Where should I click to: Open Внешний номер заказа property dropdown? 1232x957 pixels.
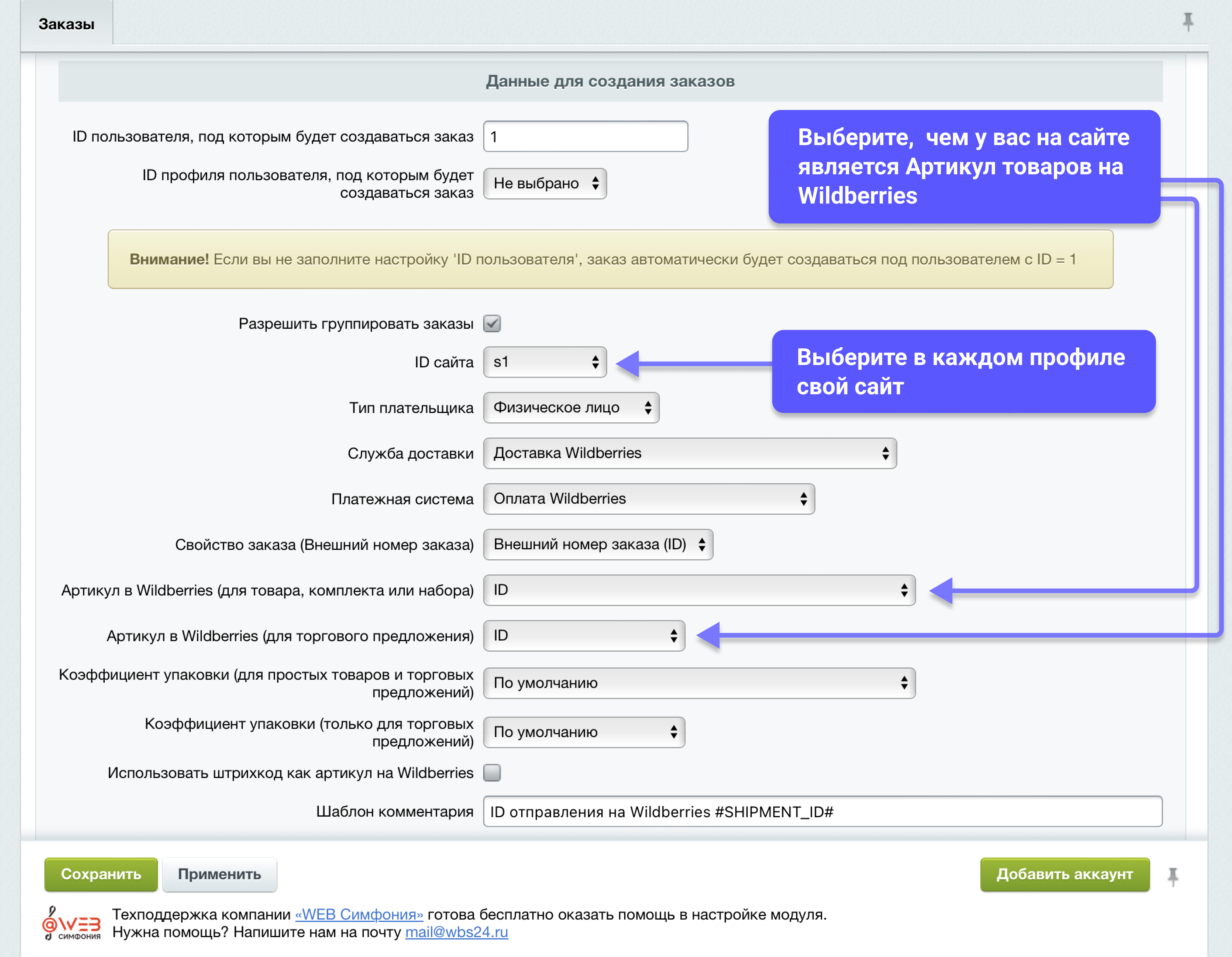(598, 545)
